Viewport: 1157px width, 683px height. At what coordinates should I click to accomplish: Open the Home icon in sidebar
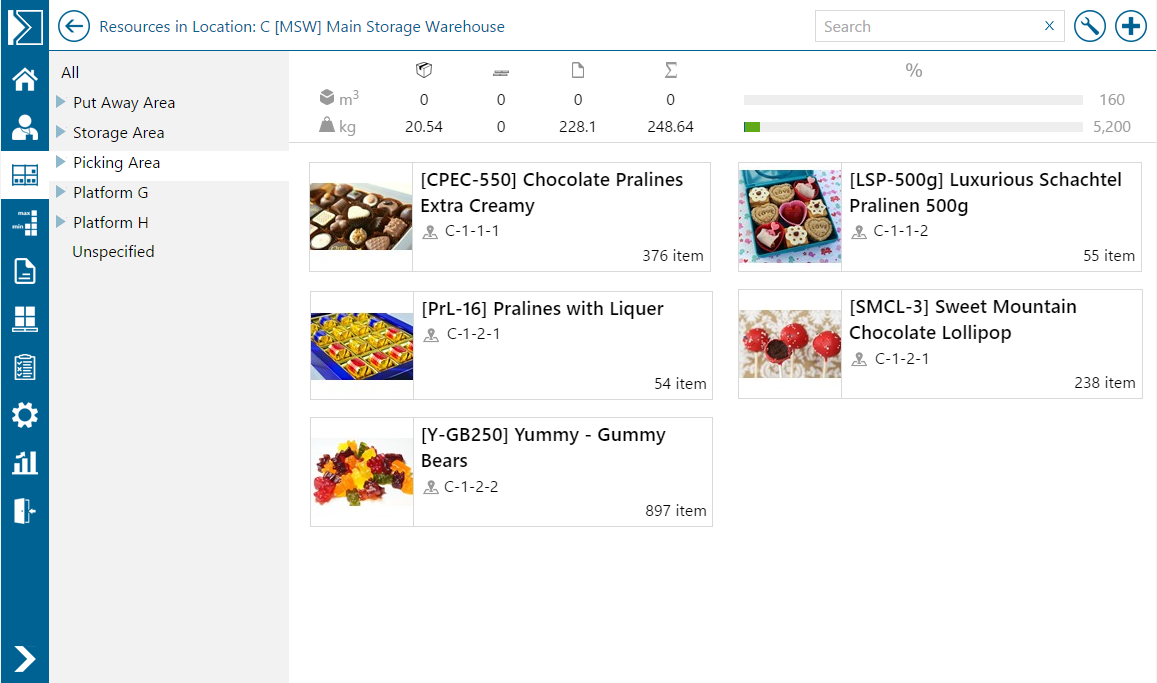pos(24,80)
